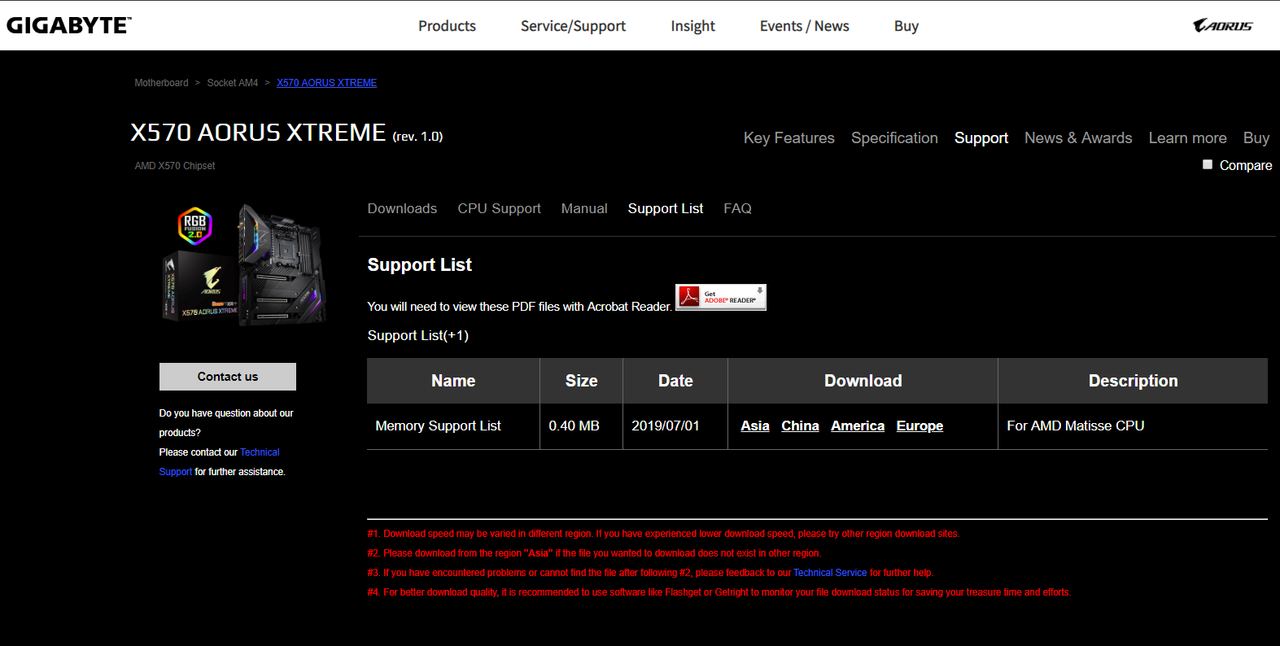The height and width of the screenshot is (646, 1280).
Task: Click the AMD X570 Chipset subtitle
Action: pos(175,166)
